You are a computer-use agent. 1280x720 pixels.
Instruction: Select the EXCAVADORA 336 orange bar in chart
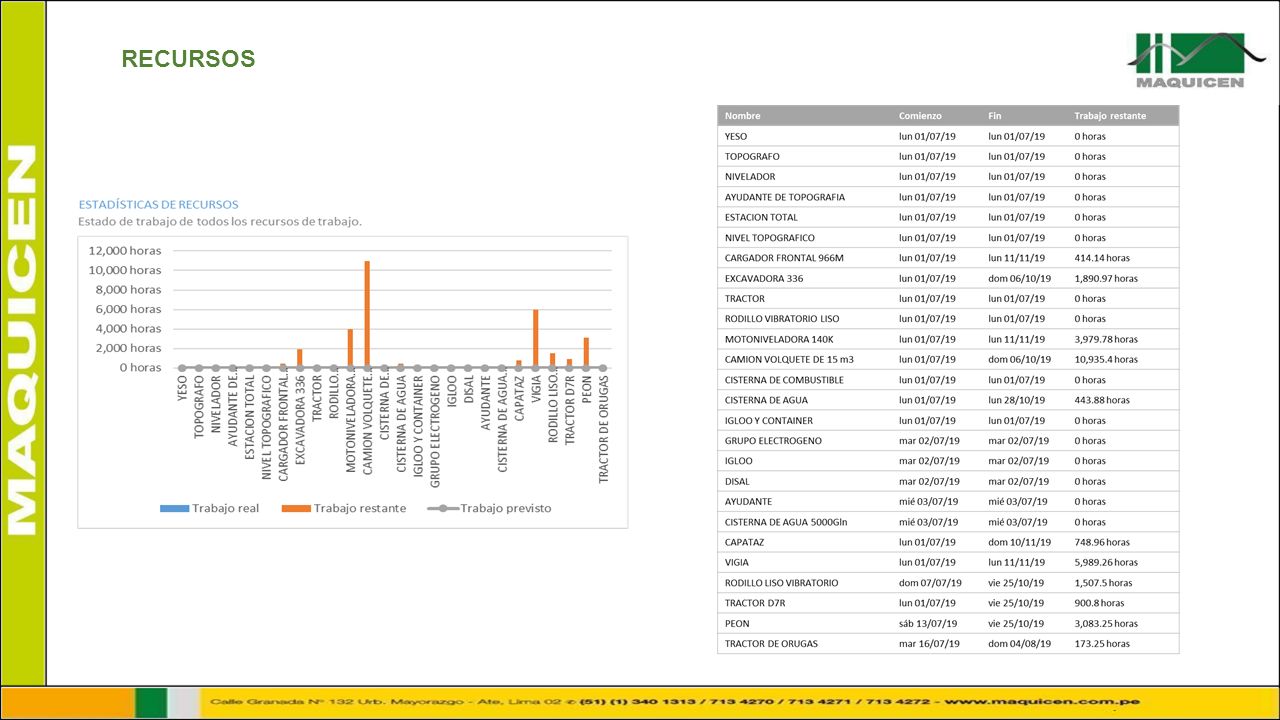point(299,358)
